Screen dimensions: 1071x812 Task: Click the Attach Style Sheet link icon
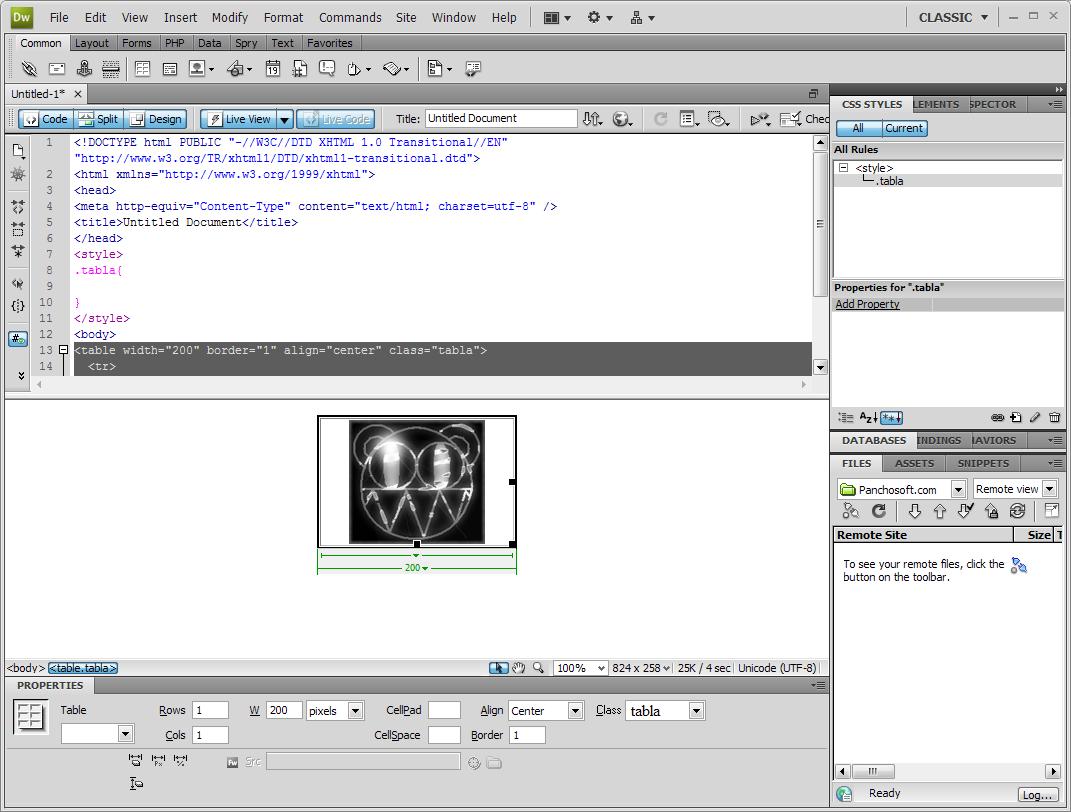pos(997,418)
